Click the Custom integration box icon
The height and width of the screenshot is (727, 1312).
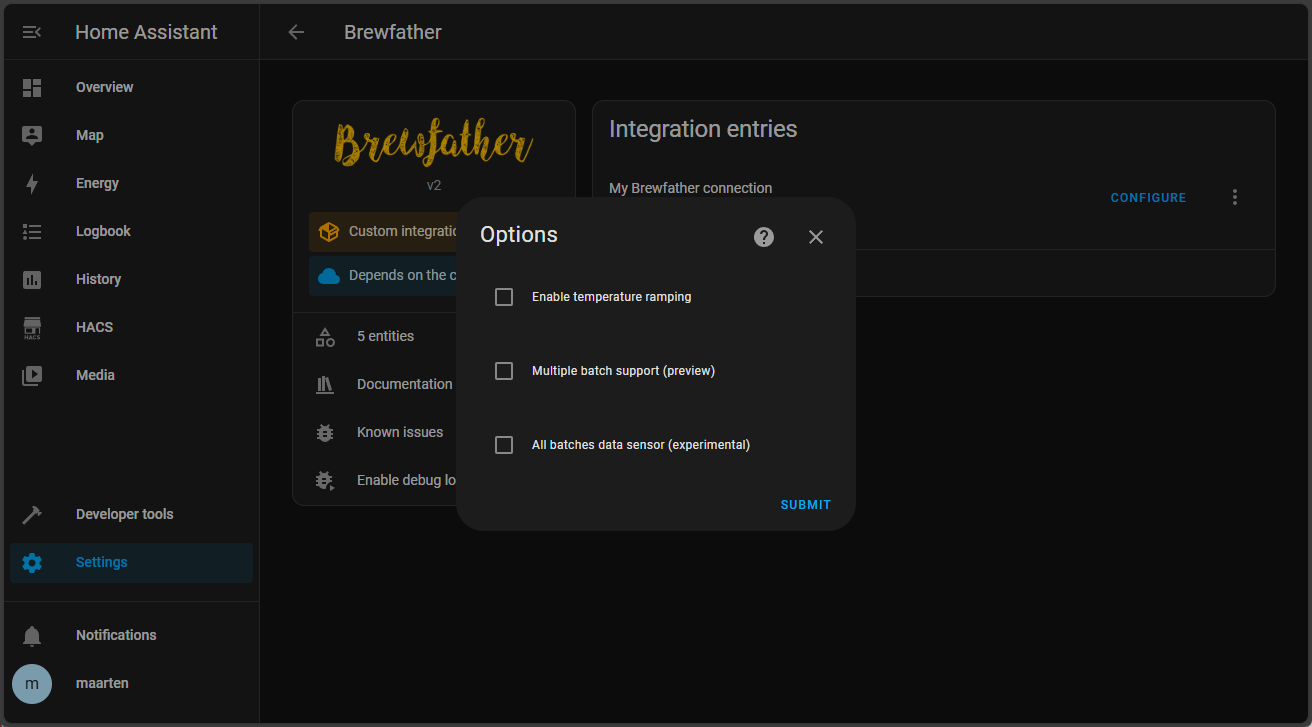[x=329, y=231]
